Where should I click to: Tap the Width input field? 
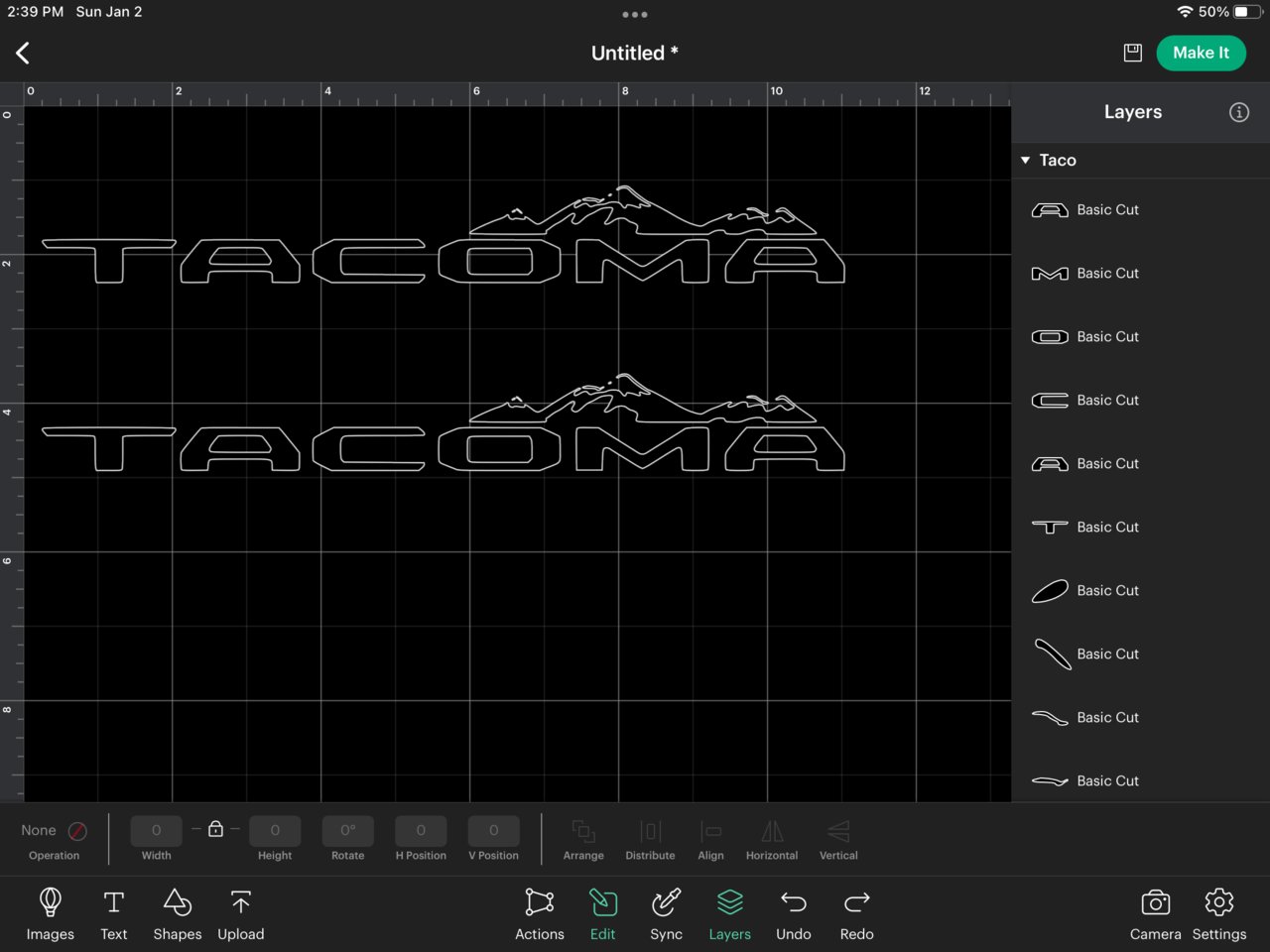click(x=157, y=831)
